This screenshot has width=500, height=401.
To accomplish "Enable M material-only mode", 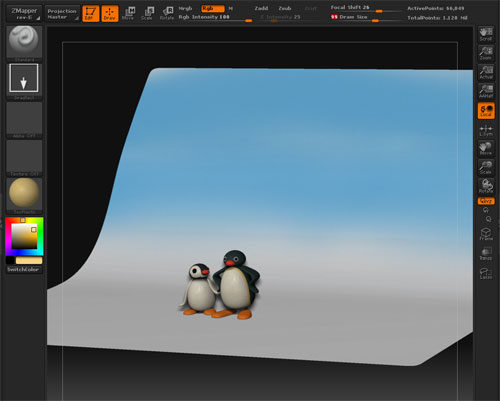I will pyautogui.click(x=230, y=8).
